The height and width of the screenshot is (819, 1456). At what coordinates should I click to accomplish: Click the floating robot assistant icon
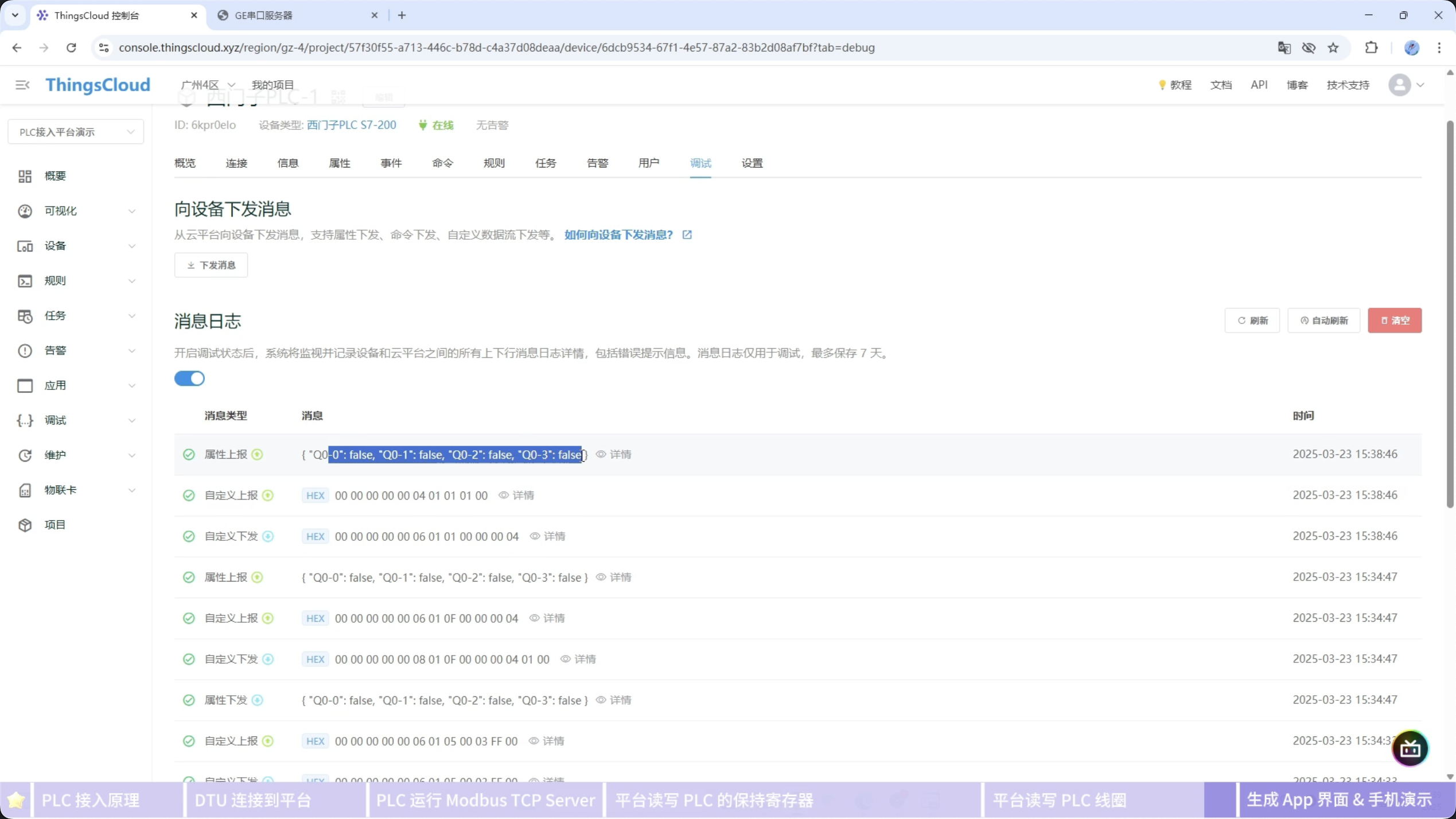coord(1410,748)
